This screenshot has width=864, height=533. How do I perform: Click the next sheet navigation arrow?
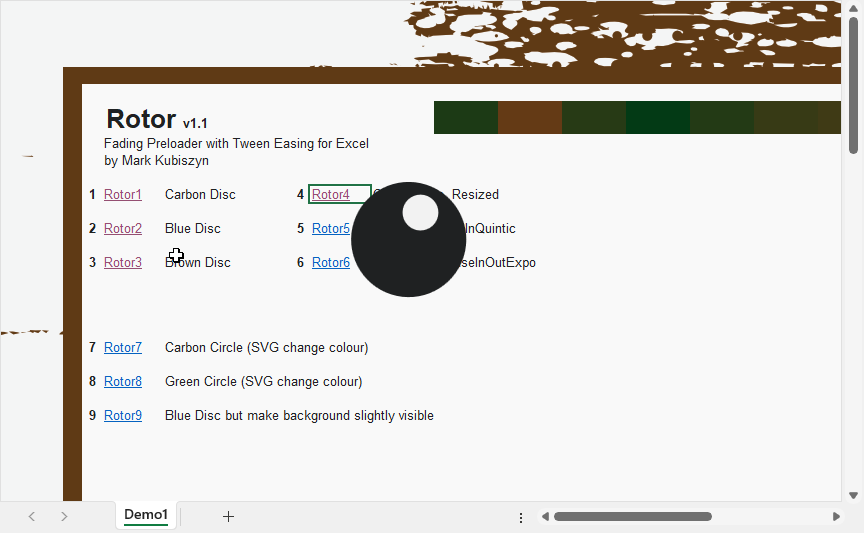[x=64, y=516]
